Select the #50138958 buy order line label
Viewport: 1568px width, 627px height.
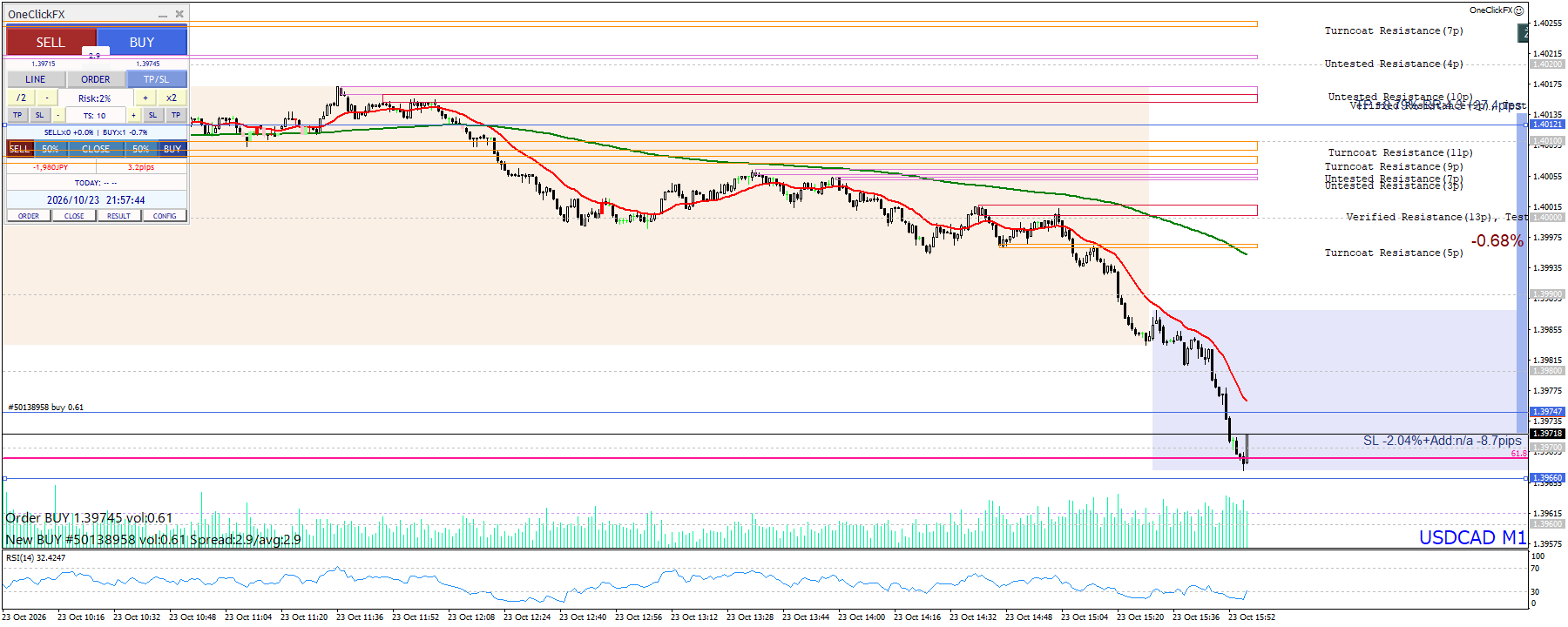(x=46, y=408)
